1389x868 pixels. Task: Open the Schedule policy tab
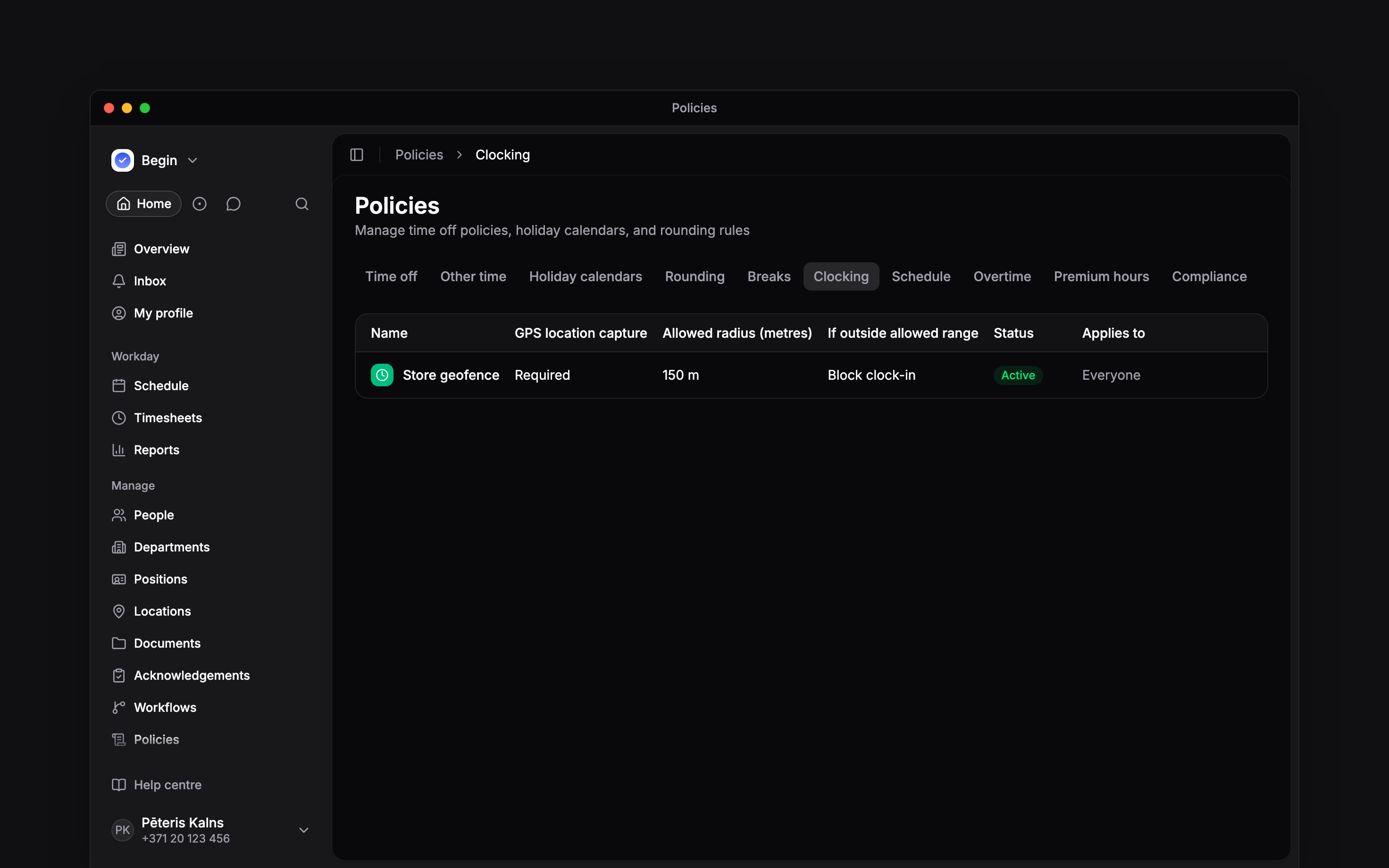pos(920,277)
